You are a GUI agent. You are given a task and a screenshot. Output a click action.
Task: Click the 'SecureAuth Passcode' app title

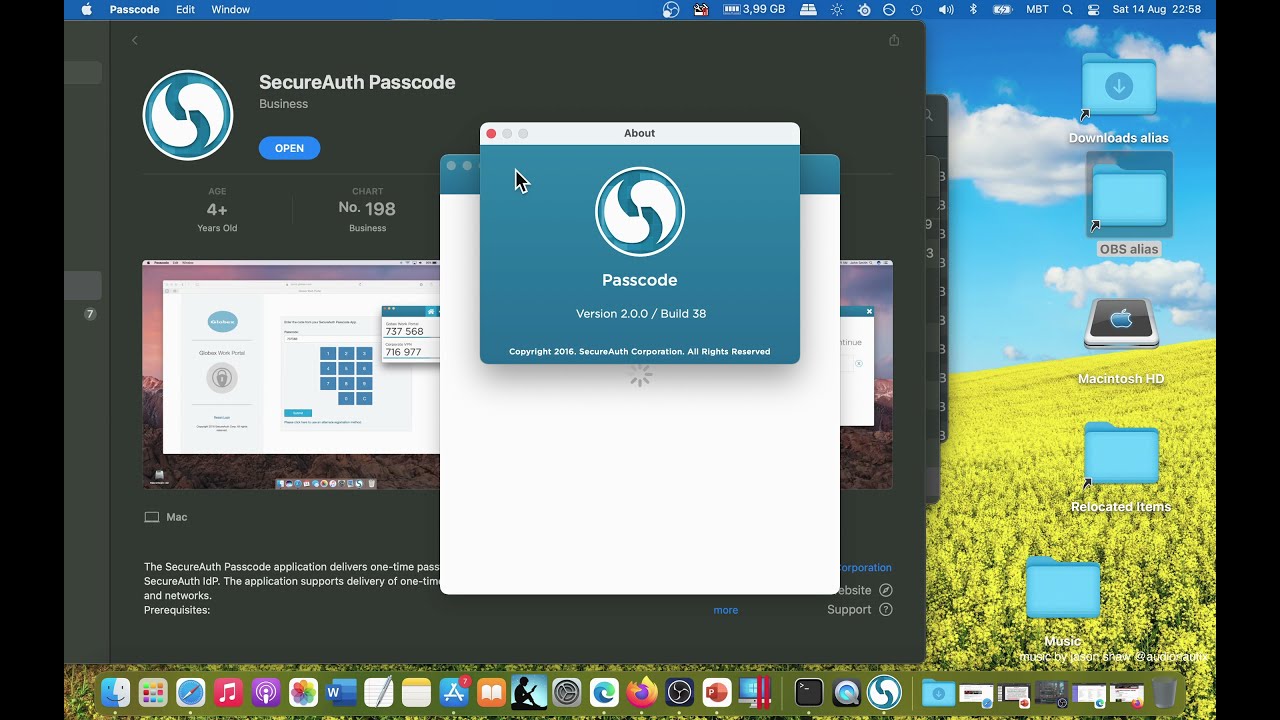click(x=357, y=82)
